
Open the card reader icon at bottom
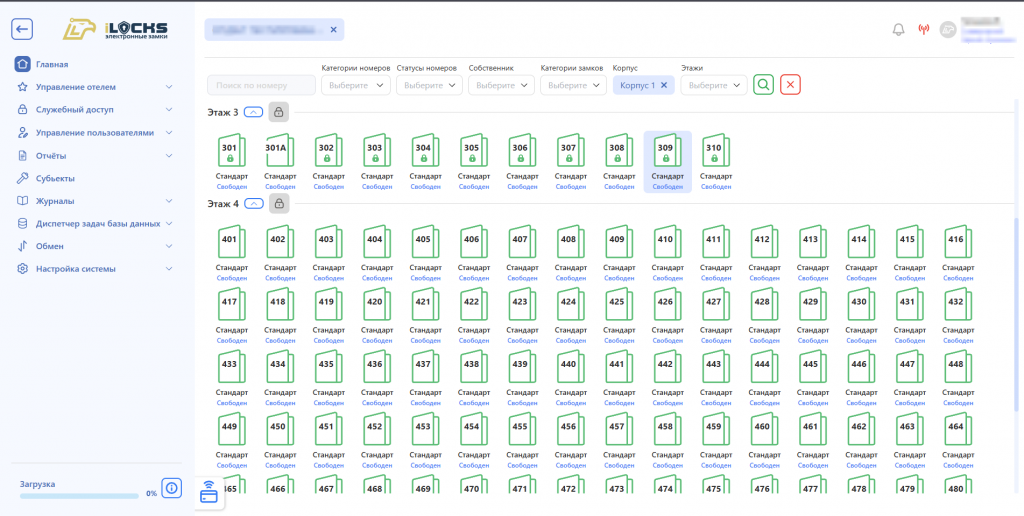210,492
